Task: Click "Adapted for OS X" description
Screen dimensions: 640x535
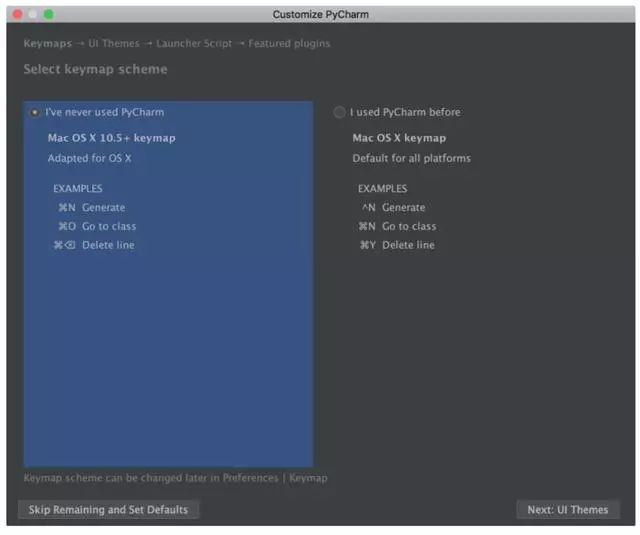Action: pyautogui.click(x=90, y=158)
